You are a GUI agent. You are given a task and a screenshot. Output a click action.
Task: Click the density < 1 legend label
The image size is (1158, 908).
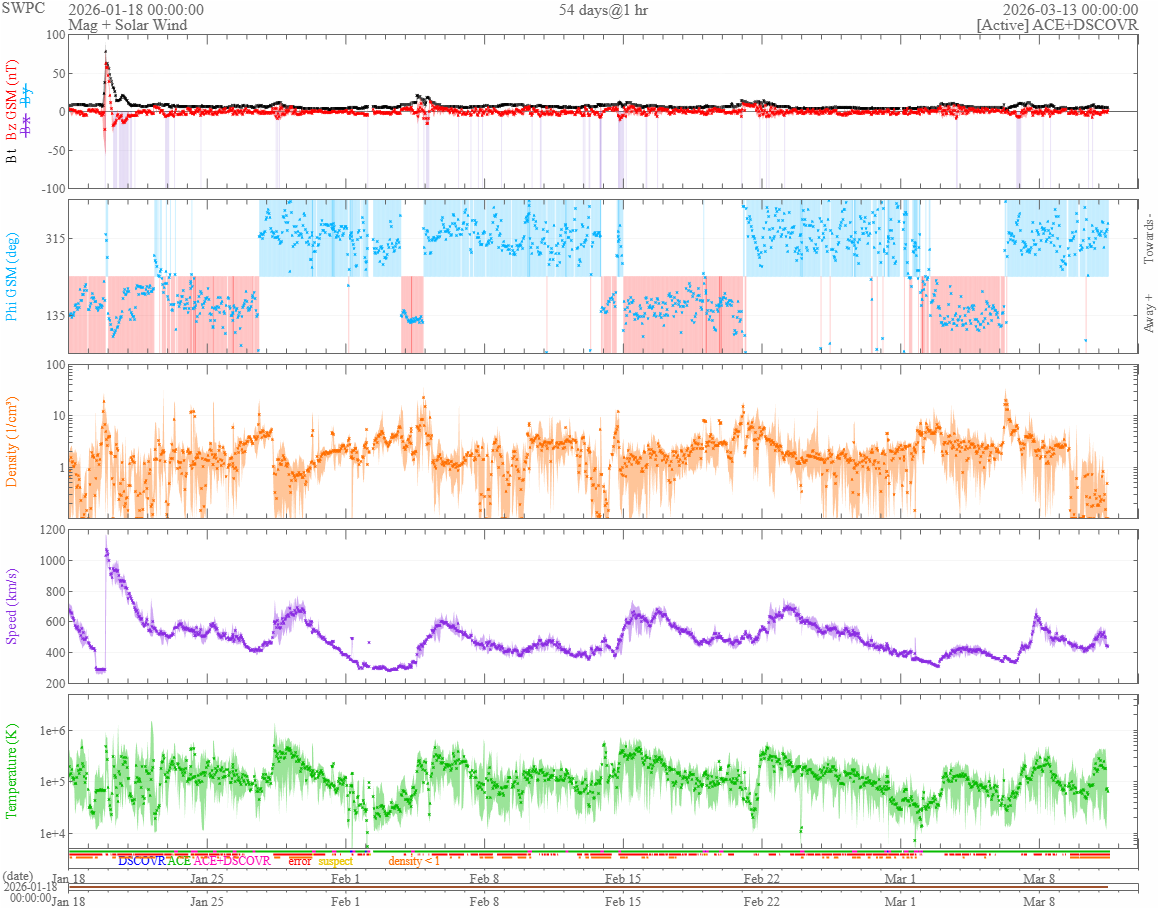pos(413,861)
